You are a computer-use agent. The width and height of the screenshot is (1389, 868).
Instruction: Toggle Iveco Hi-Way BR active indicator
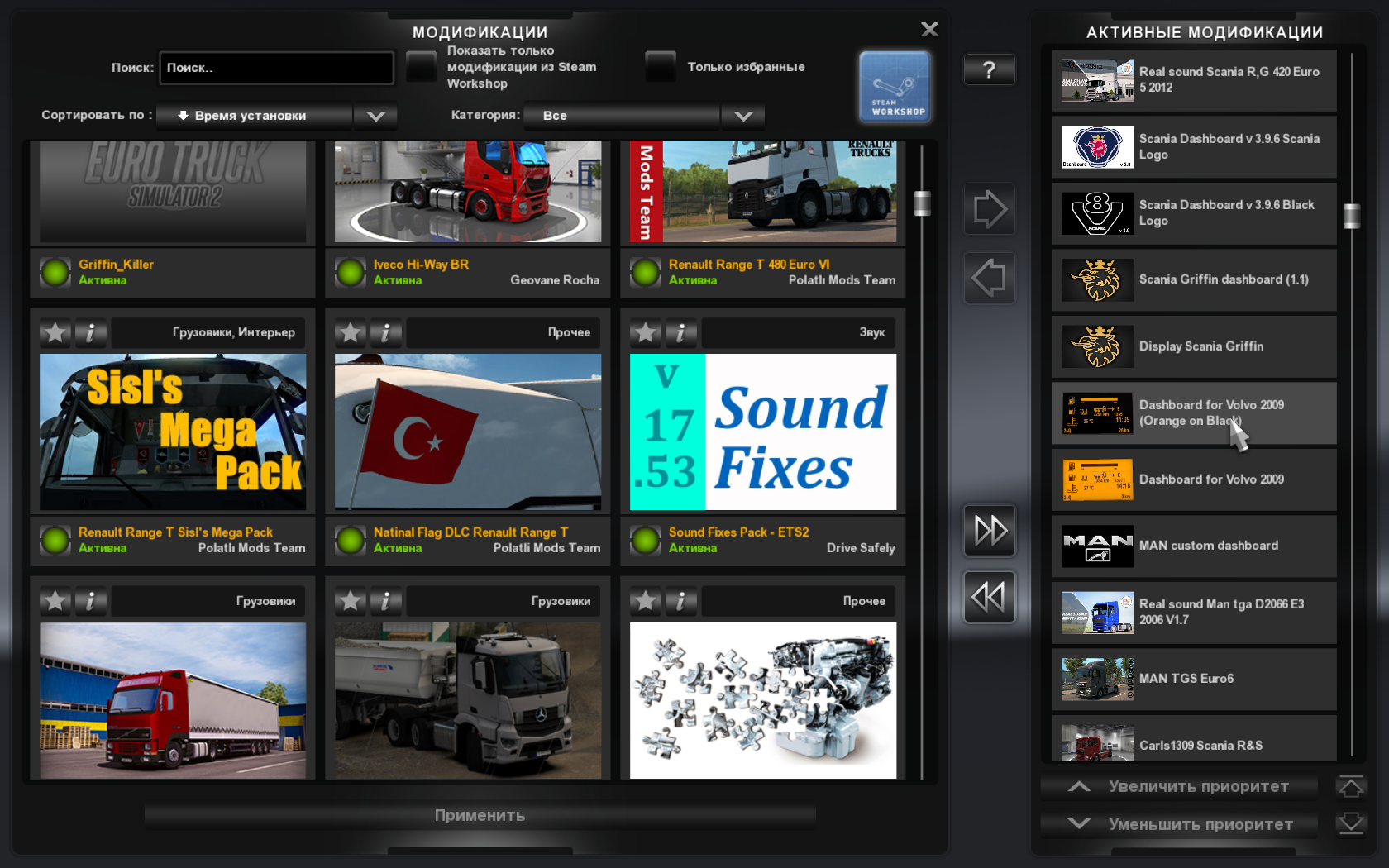[351, 272]
